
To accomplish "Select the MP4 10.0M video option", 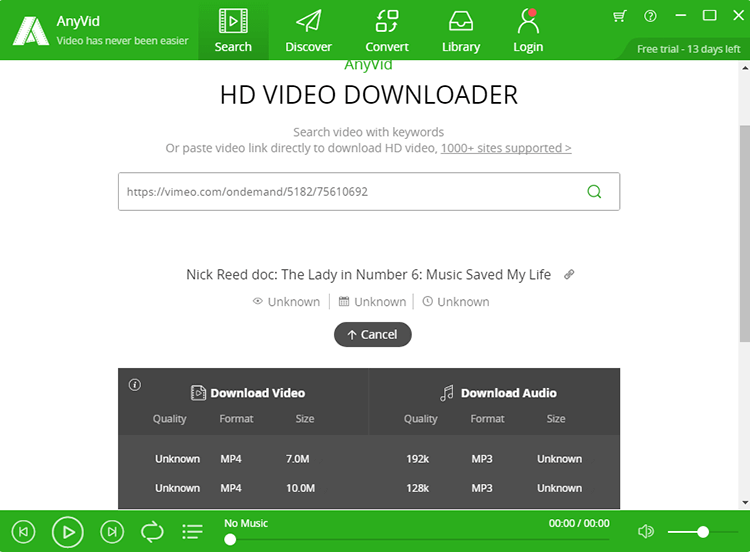I will coord(243,488).
